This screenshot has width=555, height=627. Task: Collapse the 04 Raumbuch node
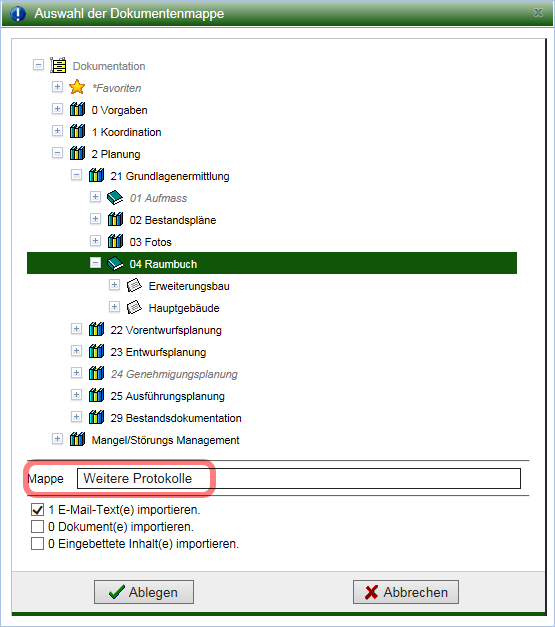(96, 263)
